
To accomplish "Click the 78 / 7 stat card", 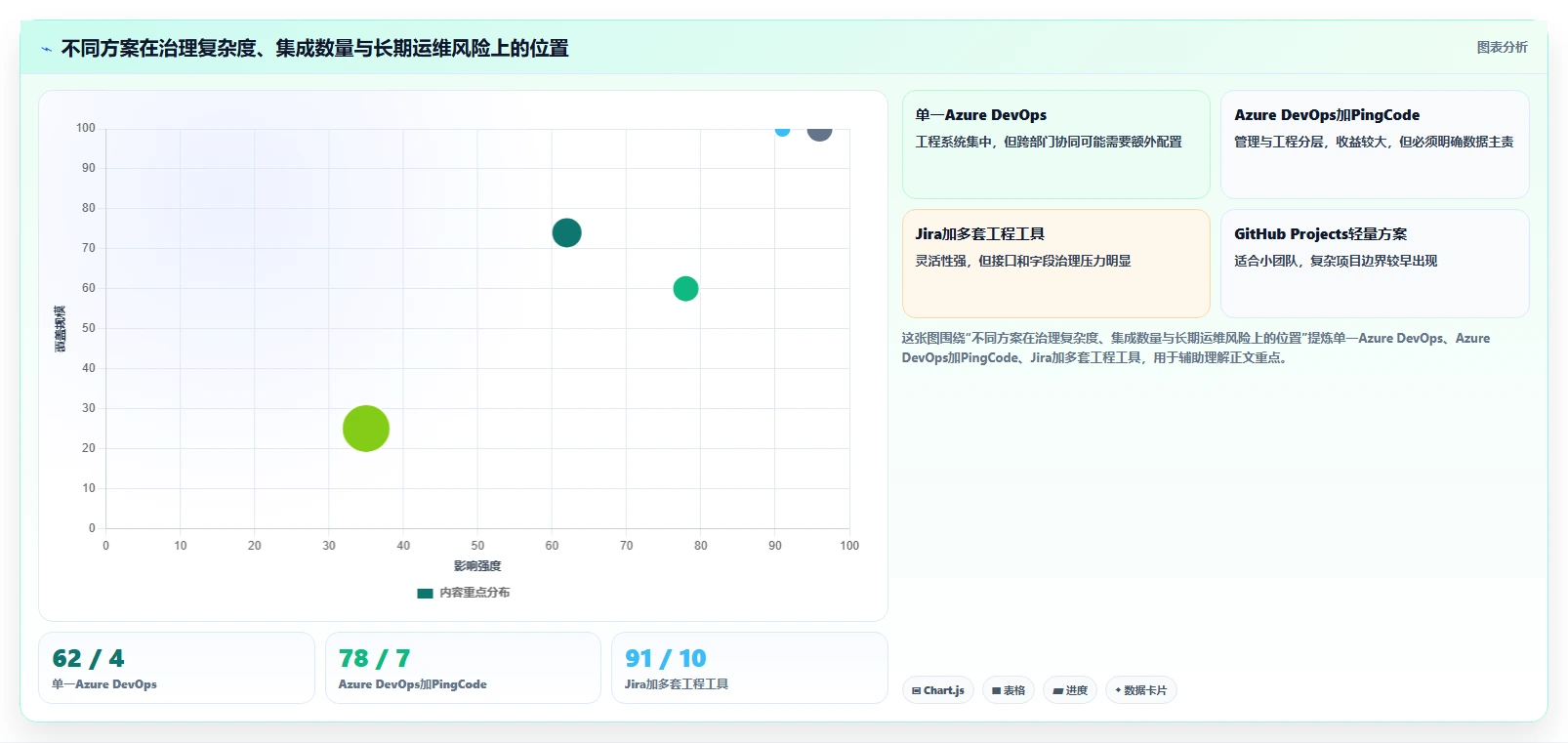I will (463, 668).
